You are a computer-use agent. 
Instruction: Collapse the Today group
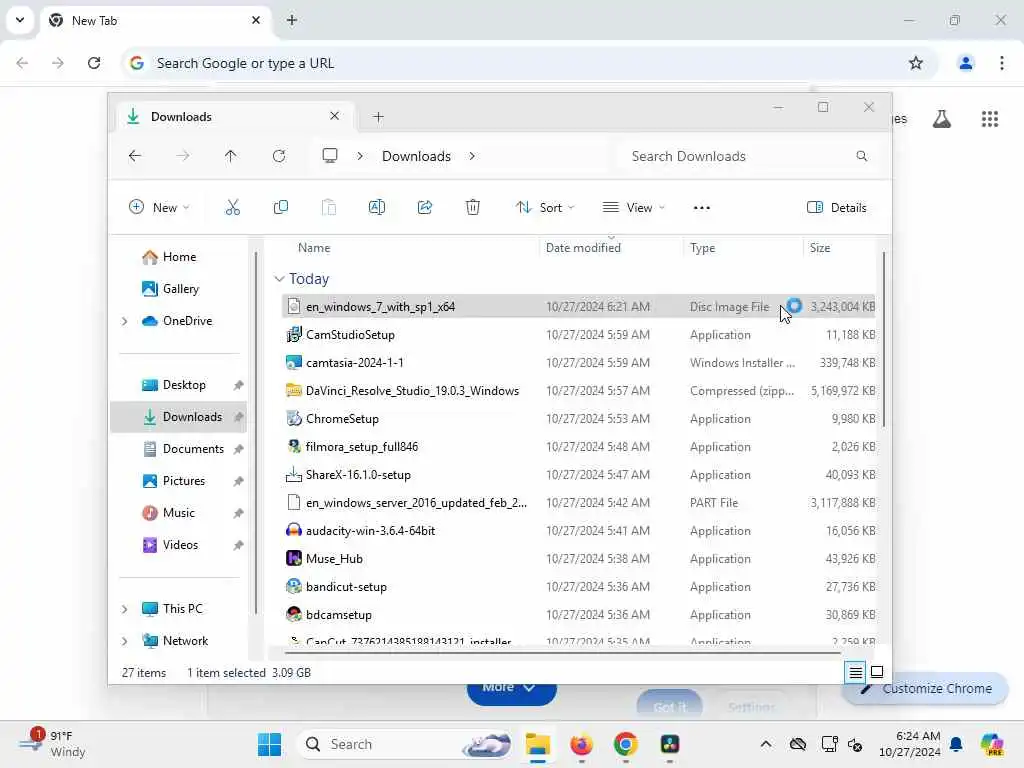coord(280,279)
